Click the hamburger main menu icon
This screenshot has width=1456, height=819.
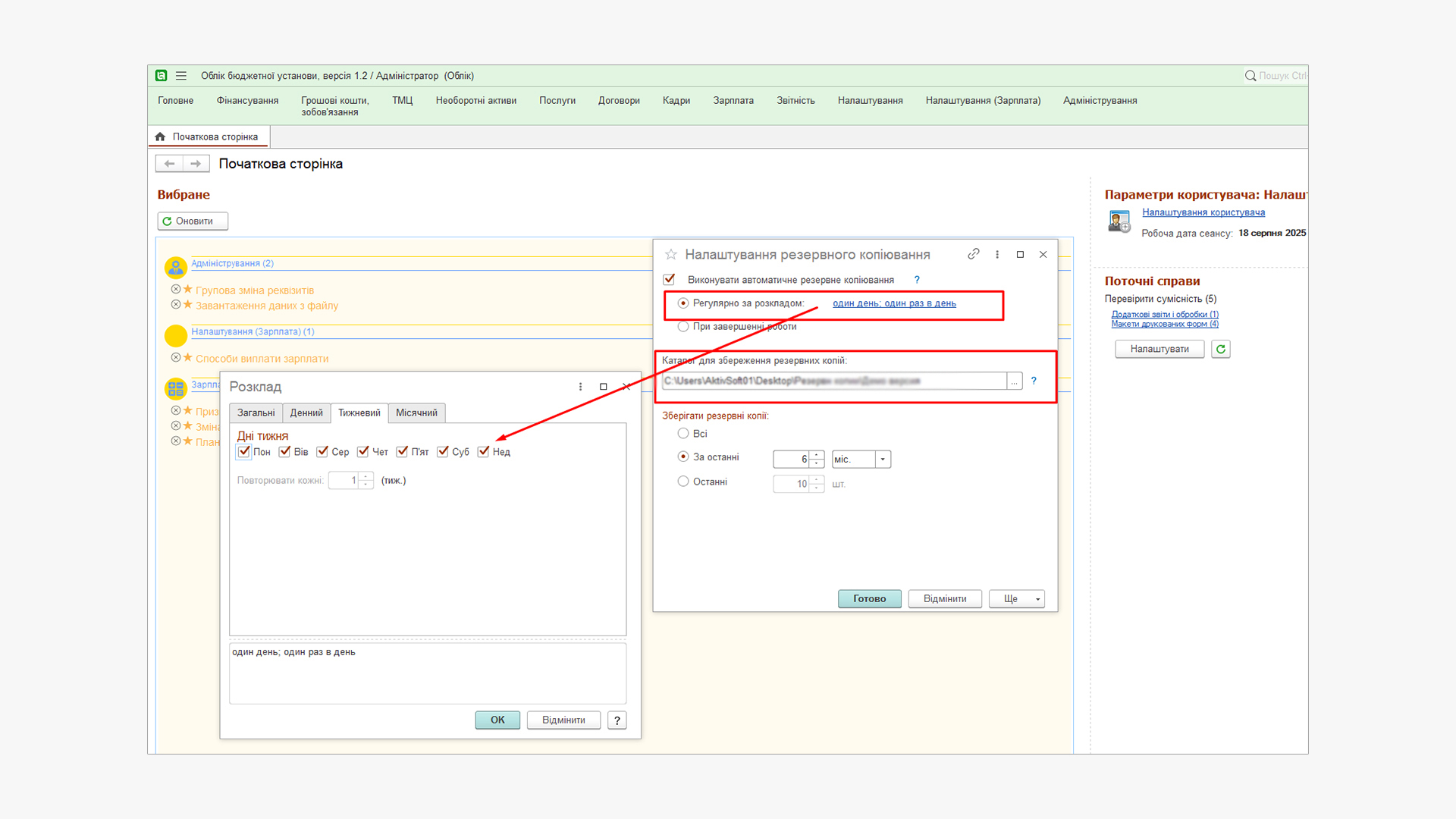point(181,76)
